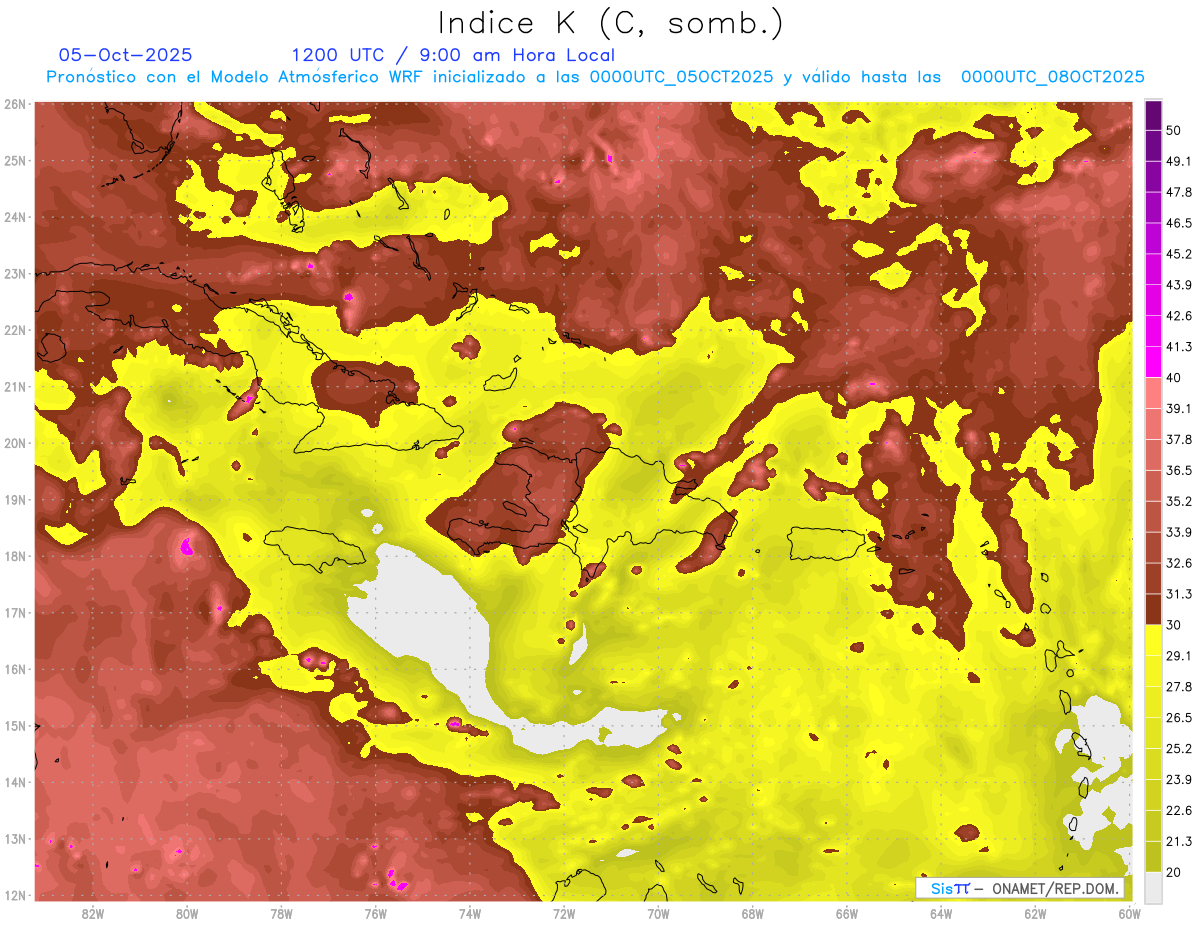The height and width of the screenshot is (927, 1200).
Task: Click the colorbar value "47.8"
Action: coord(1178,192)
